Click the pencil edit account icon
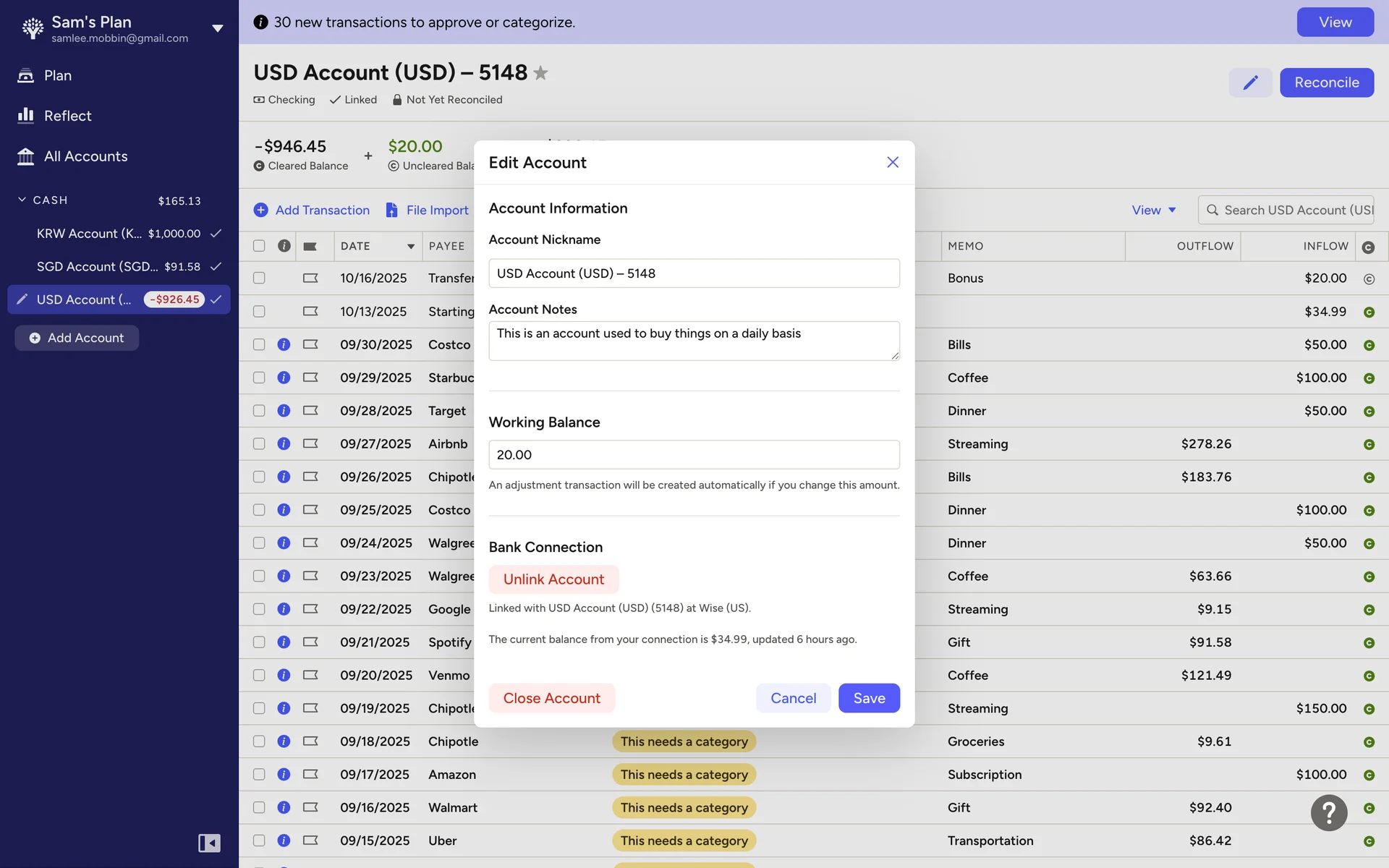The image size is (1389, 868). pyautogui.click(x=1249, y=82)
